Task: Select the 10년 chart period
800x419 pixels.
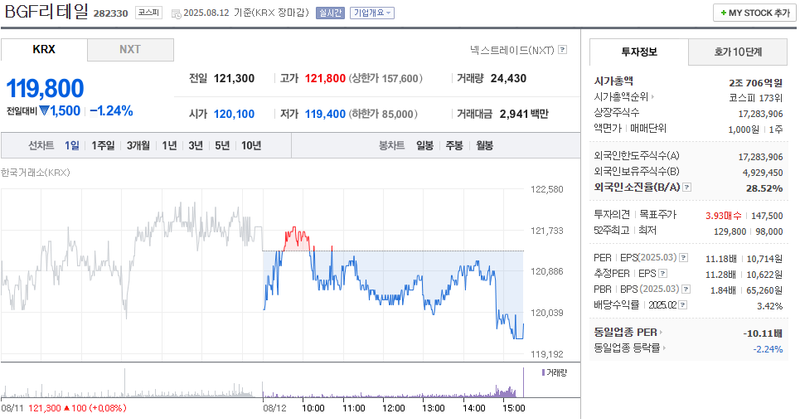Action: [251, 145]
